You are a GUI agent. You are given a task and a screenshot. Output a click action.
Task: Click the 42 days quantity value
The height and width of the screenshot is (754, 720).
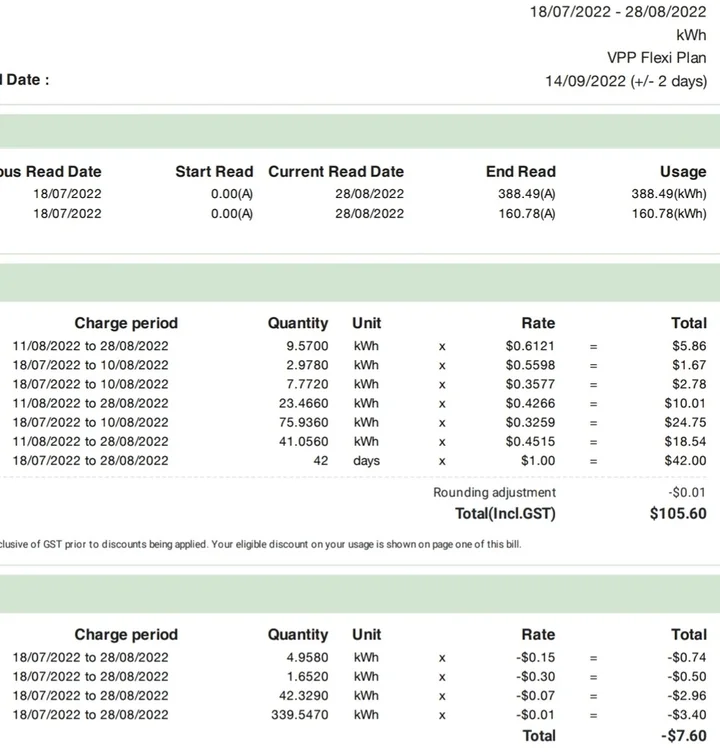320,461
